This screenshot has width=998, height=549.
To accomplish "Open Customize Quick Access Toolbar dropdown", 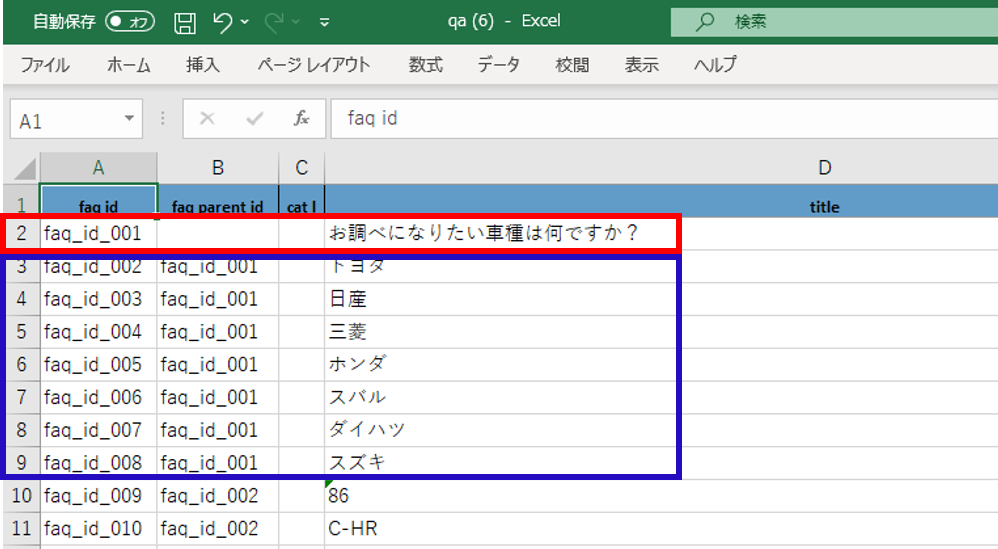I will click(324, 21).
